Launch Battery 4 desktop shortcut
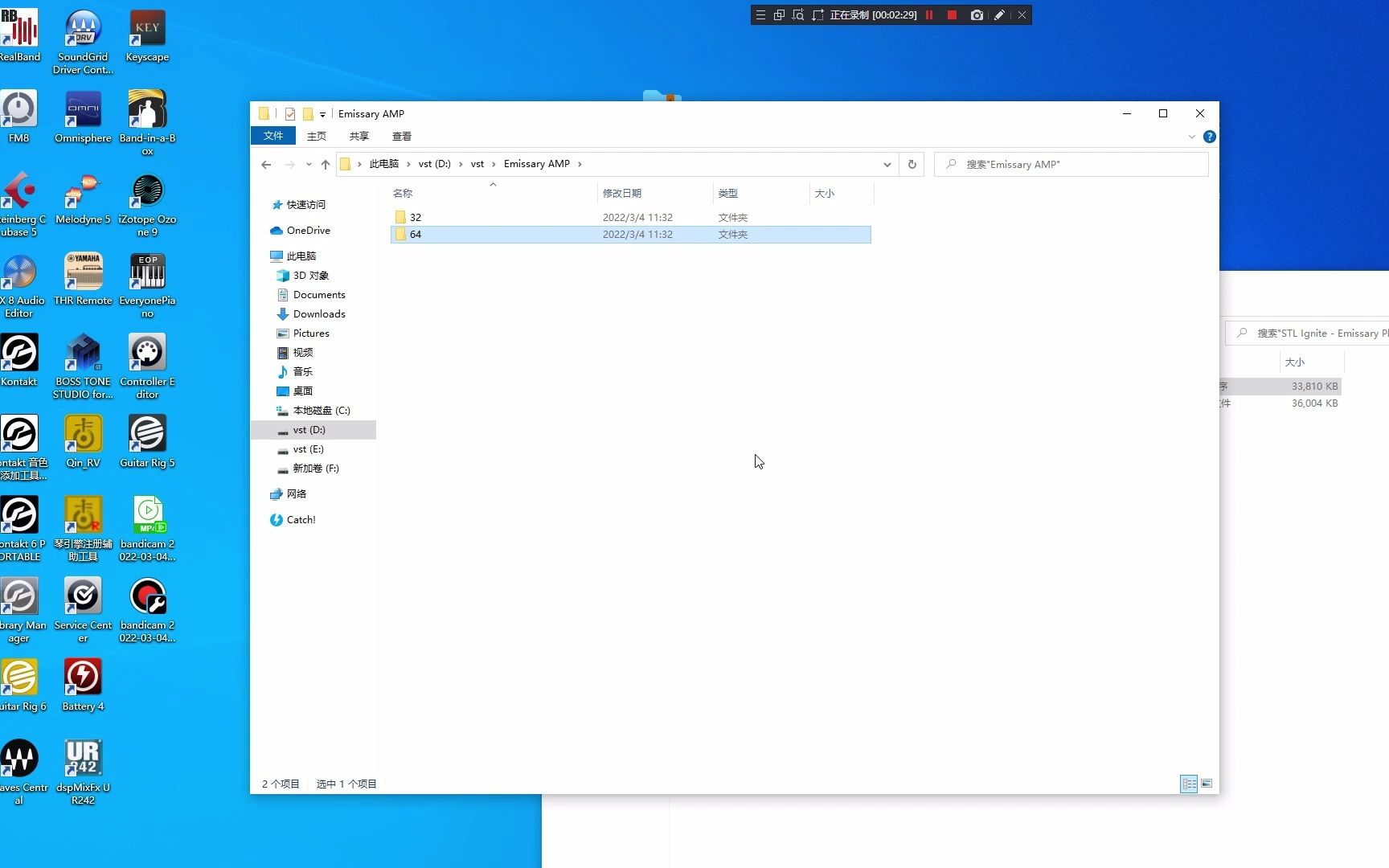This screenshot has height=868, width=1389. pyautogui.click(x=83, y=685)
